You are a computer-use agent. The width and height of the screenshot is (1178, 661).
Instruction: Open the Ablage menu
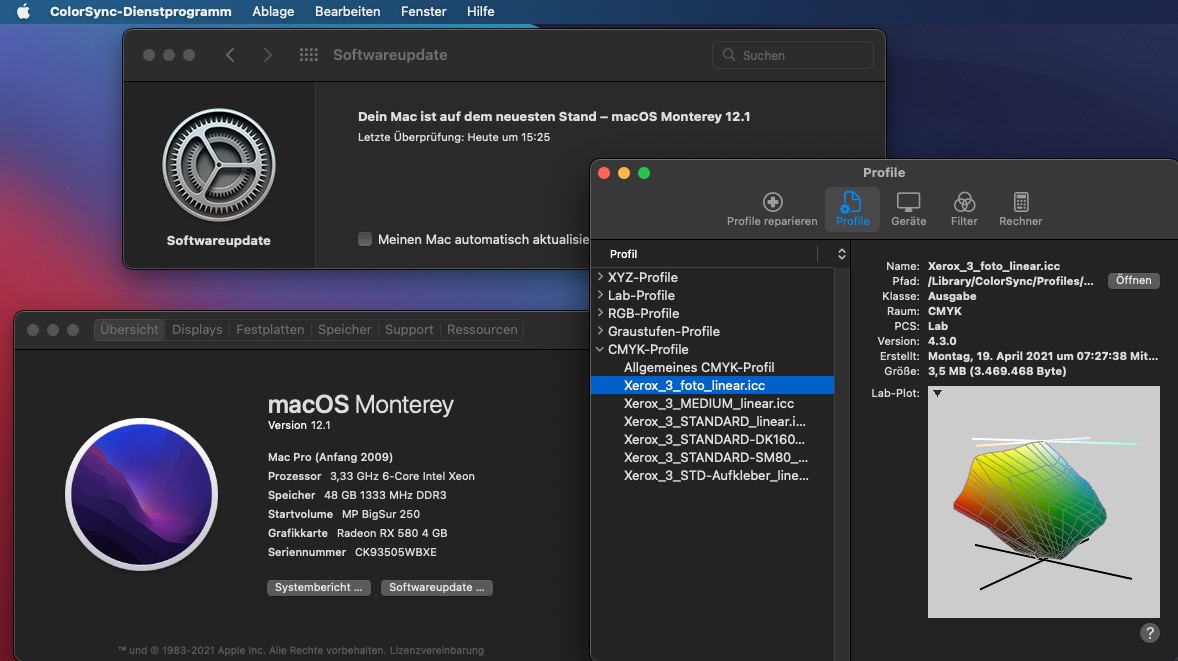(x=273, y=11)
